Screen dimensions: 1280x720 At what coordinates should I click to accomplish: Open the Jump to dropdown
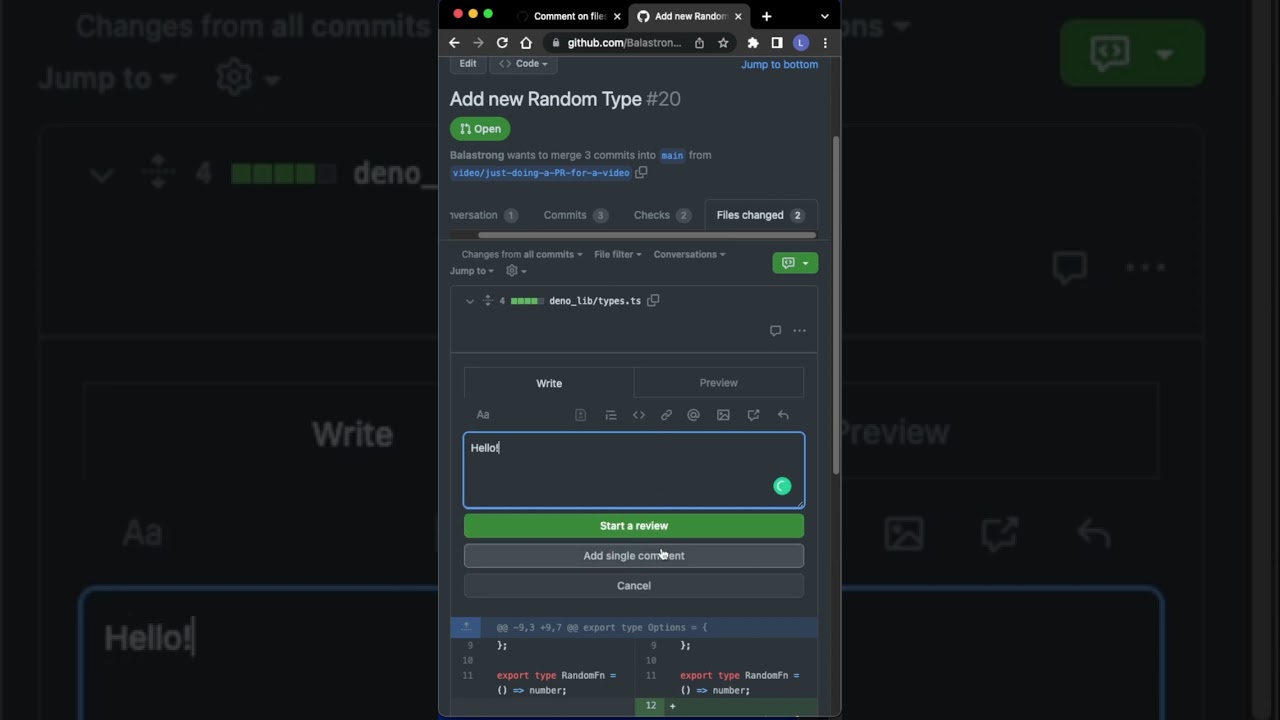coord(472,271)
